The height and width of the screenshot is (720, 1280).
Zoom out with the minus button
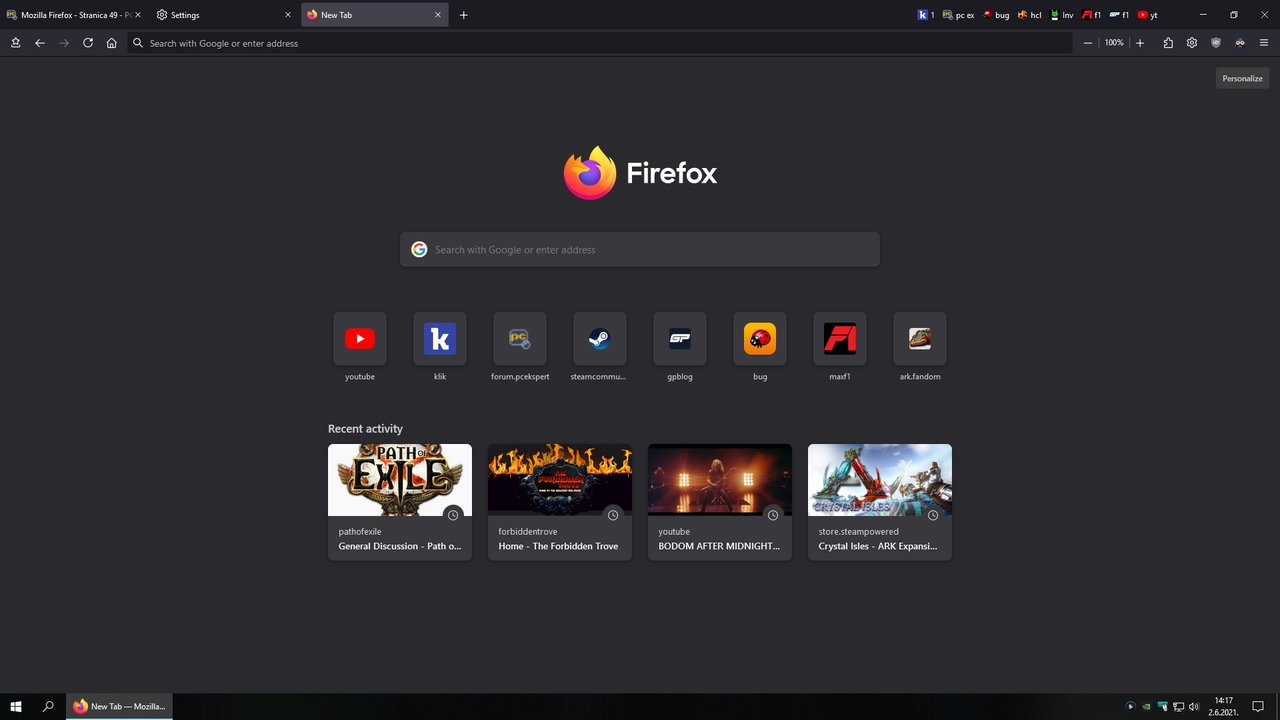pos(1088,43)
